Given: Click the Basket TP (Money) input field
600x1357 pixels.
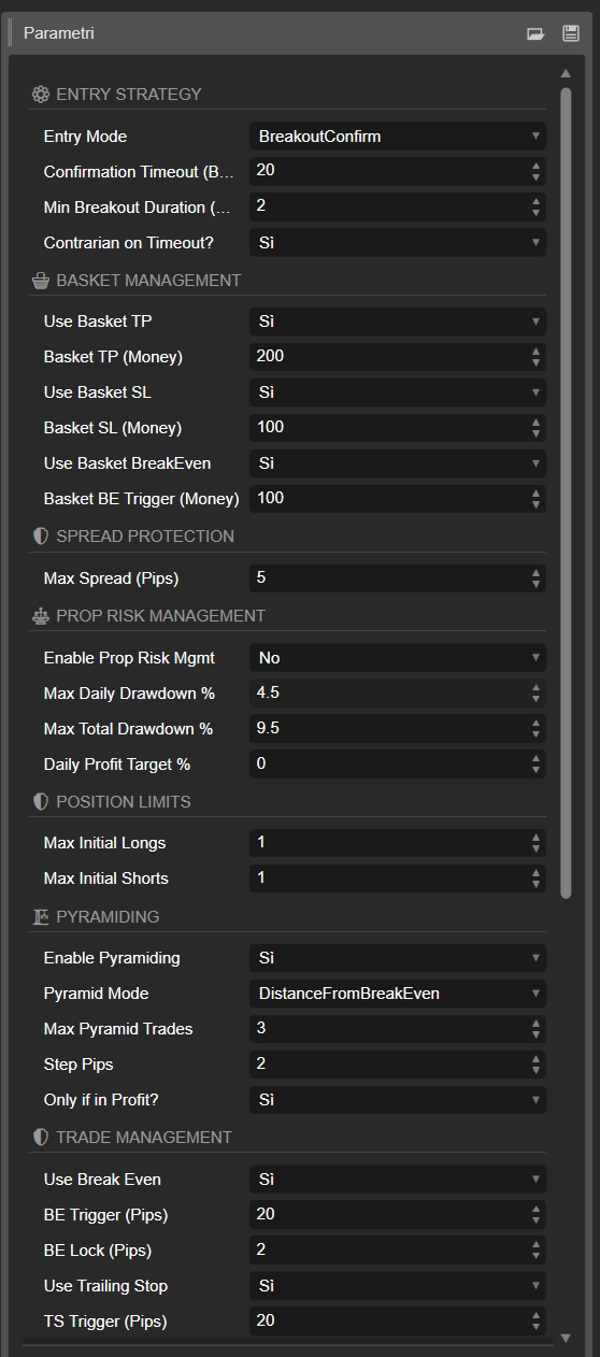Looking at the screenshot, I should pyautogui.click(x=385, y=356).
